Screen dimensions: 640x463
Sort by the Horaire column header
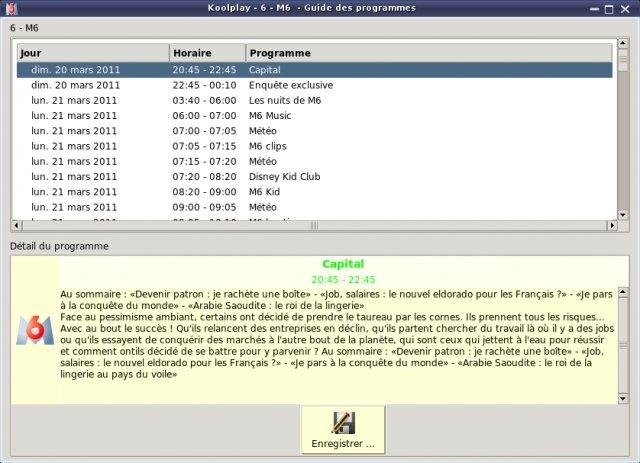pyautogui.click(x=208, y=53)
